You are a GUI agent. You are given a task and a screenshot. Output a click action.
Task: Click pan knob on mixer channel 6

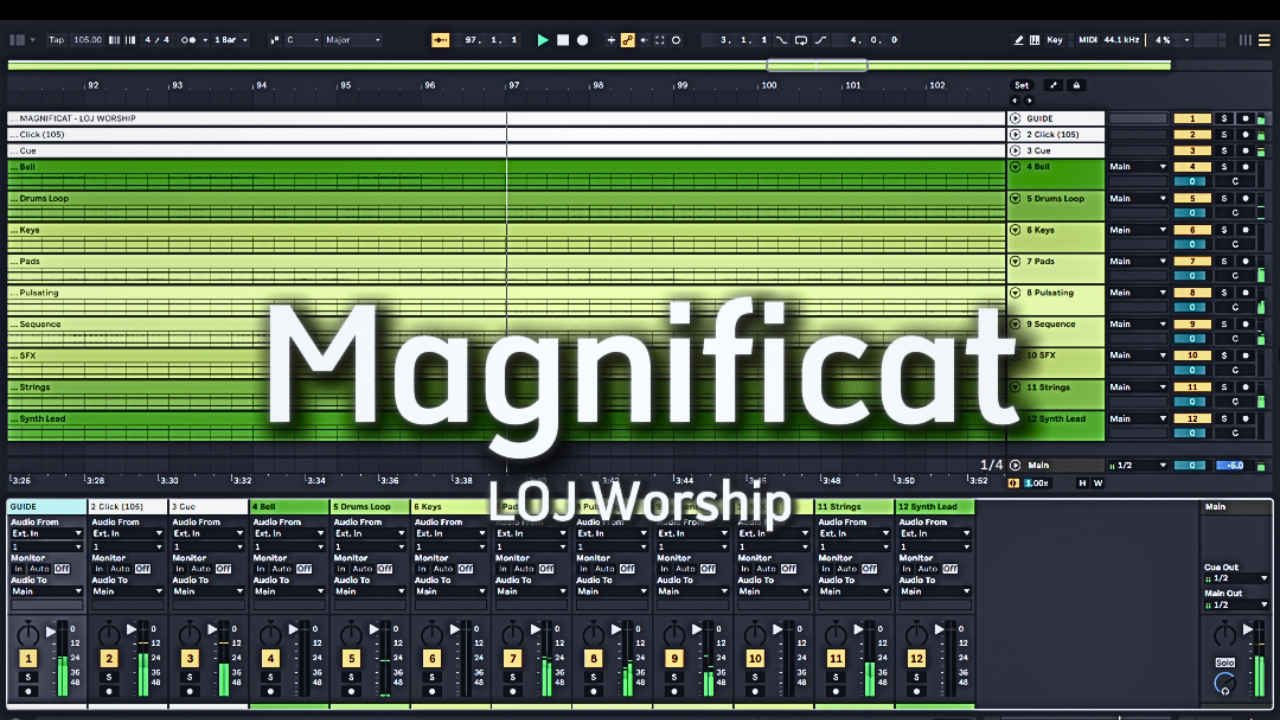click(432, 633)
